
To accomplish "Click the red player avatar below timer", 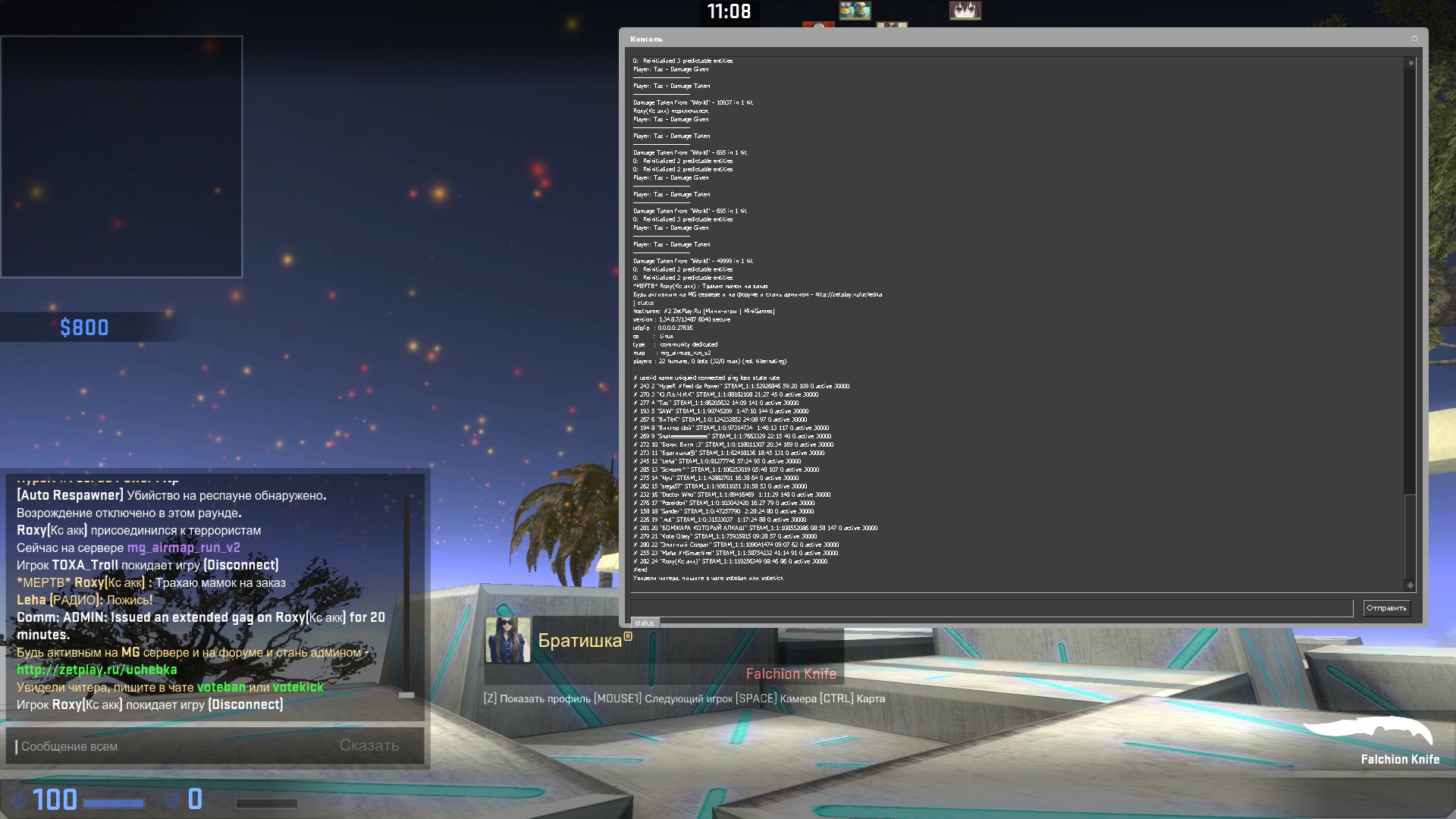I will tap(818, 26).
